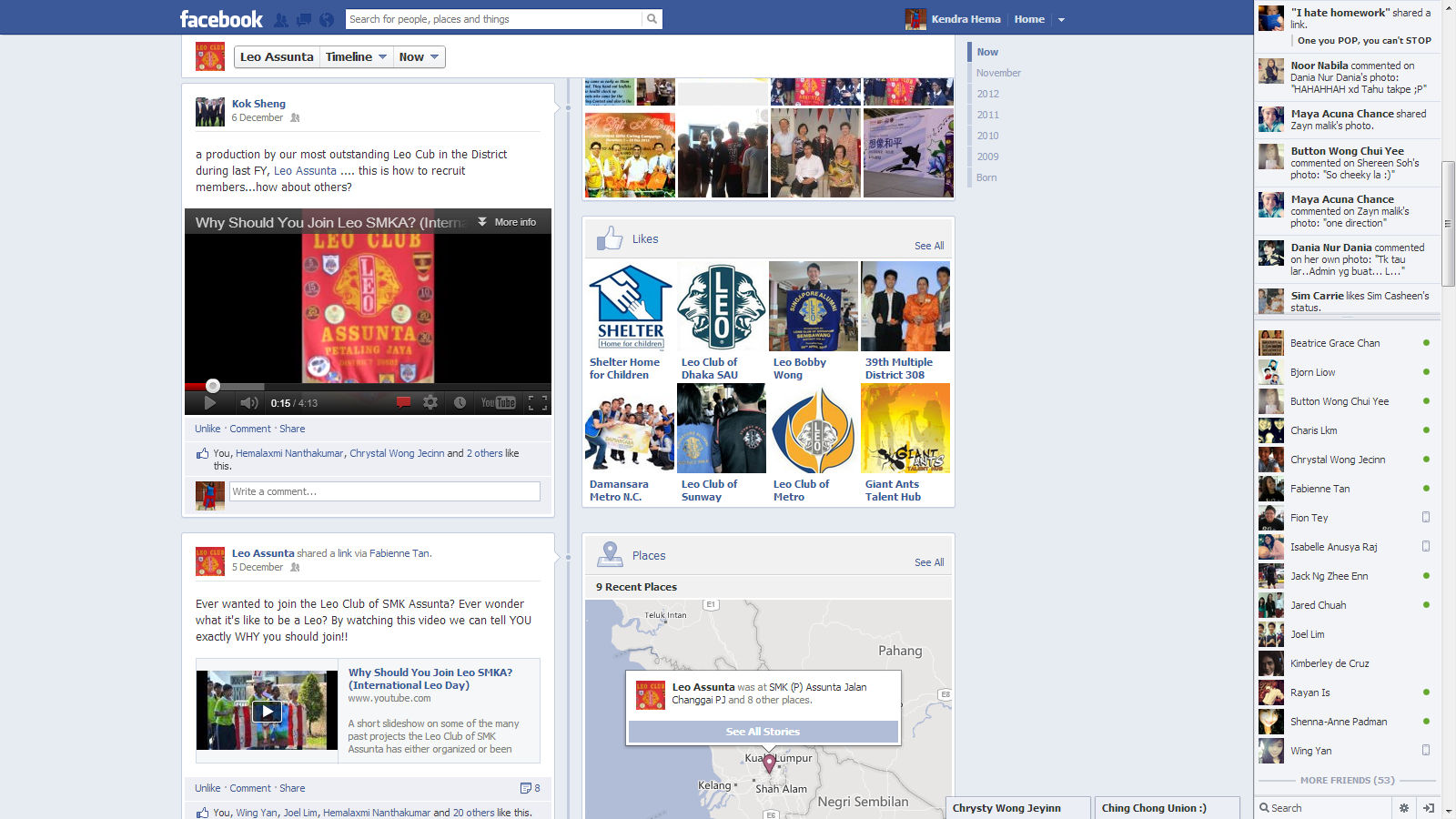Select Now on timeline navigation
The height and width of the screenshot is (819, 1456).
(x=987, y=52)
